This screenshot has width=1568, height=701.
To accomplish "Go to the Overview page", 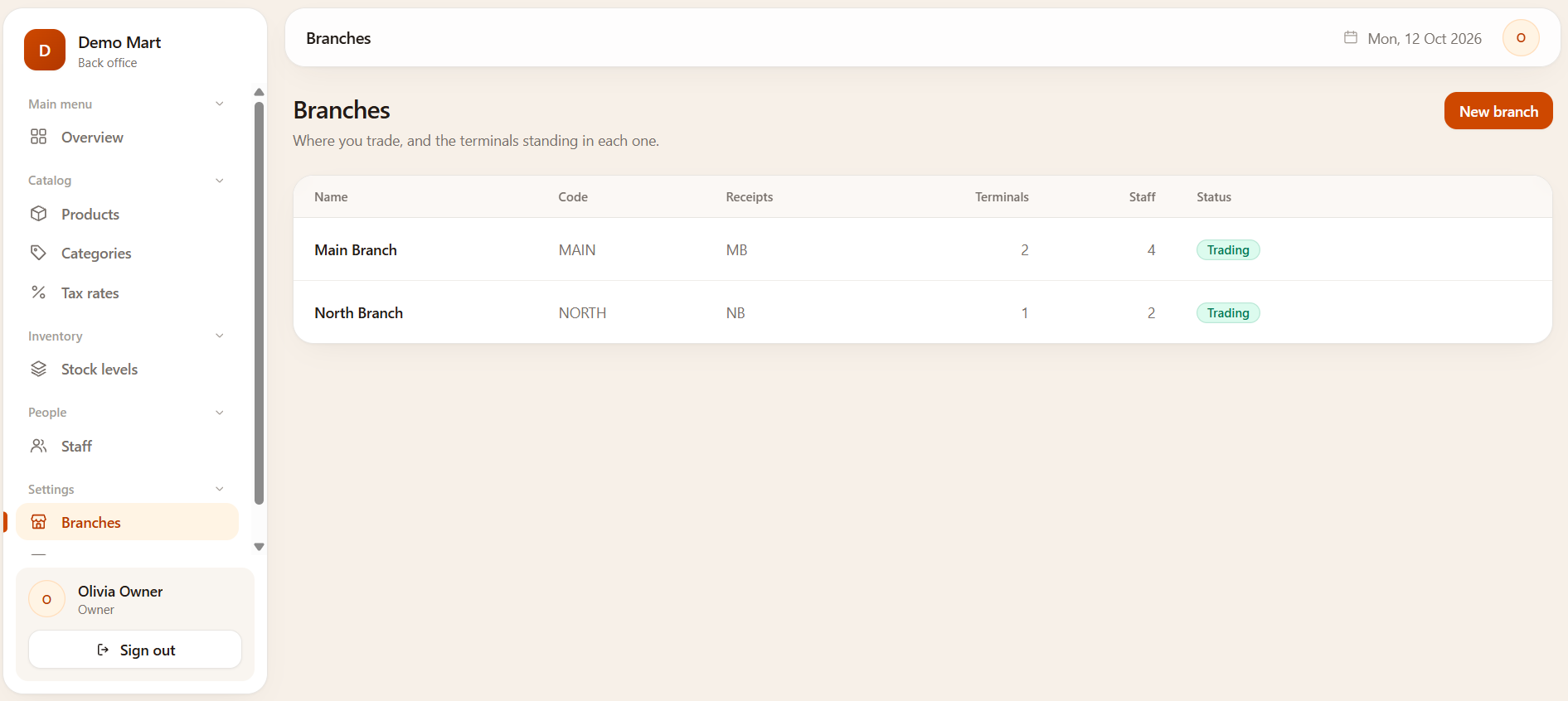I will click(127, 137).
